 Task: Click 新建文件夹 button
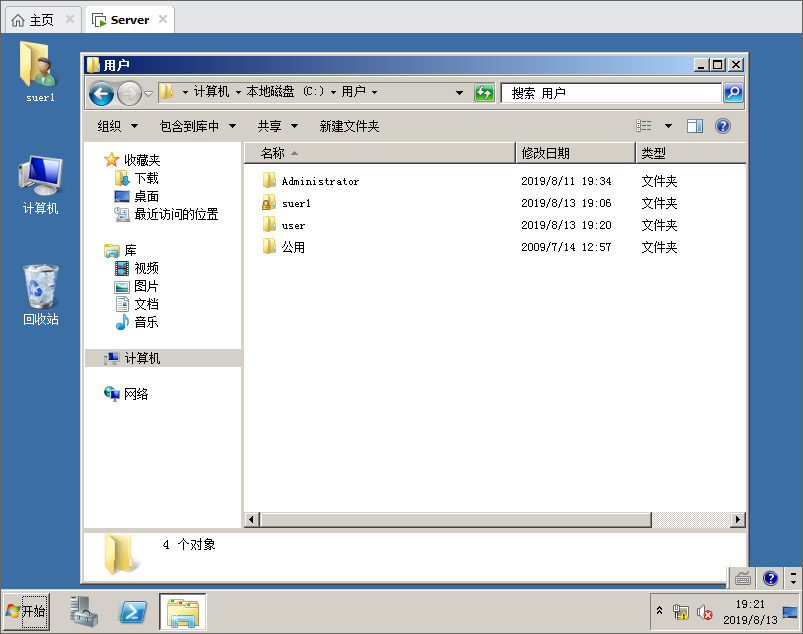pyautogui.click(x=349, y=126)
